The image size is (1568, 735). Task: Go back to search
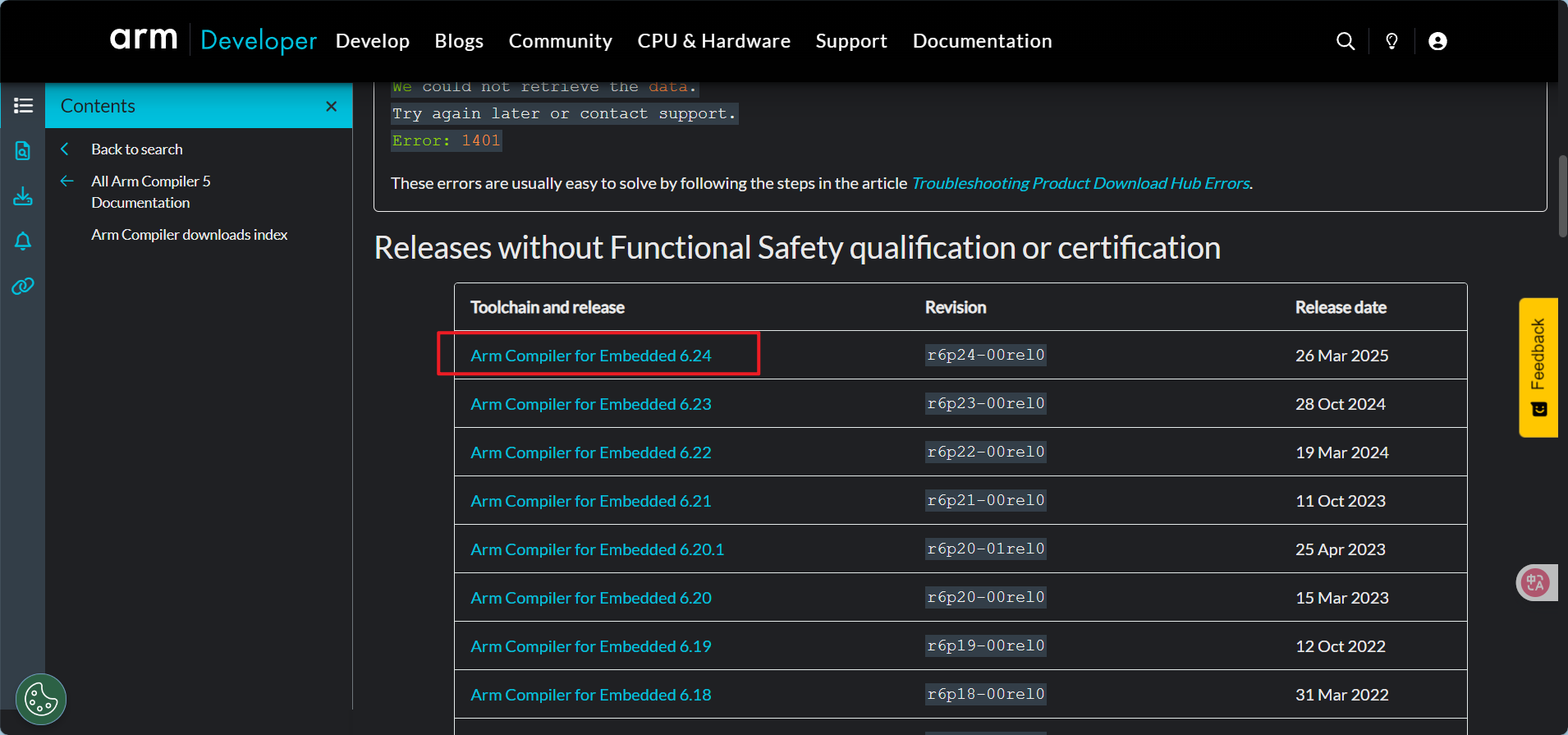[x=137, y=149]
